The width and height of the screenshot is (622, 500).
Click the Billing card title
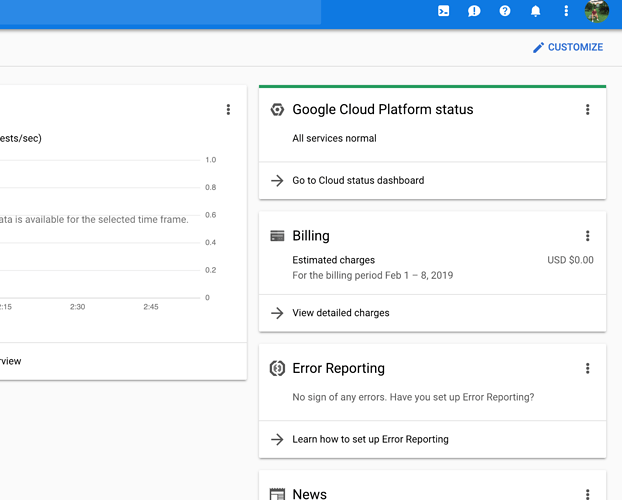[311, 236]
